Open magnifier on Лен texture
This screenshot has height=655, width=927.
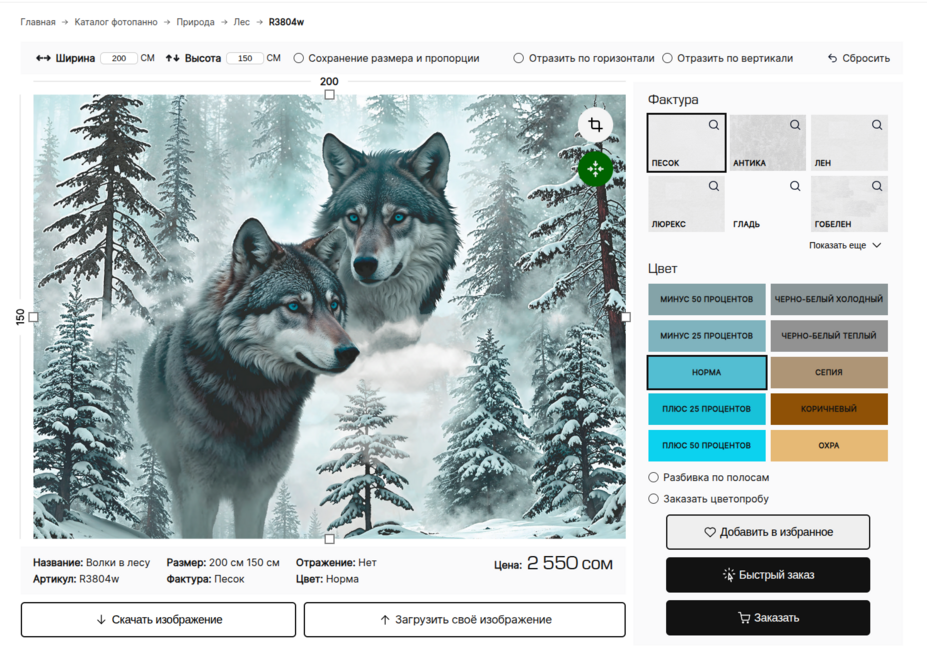point(877,125)
